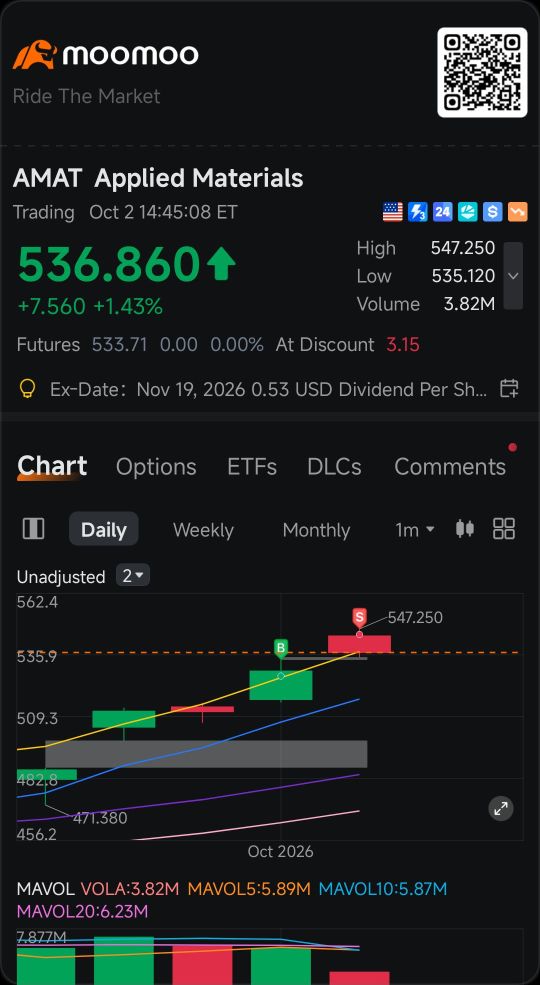The height and width of the screenshot is (985, 540).
Task: Switch to the Chart tab
Action: click(52, 466)
